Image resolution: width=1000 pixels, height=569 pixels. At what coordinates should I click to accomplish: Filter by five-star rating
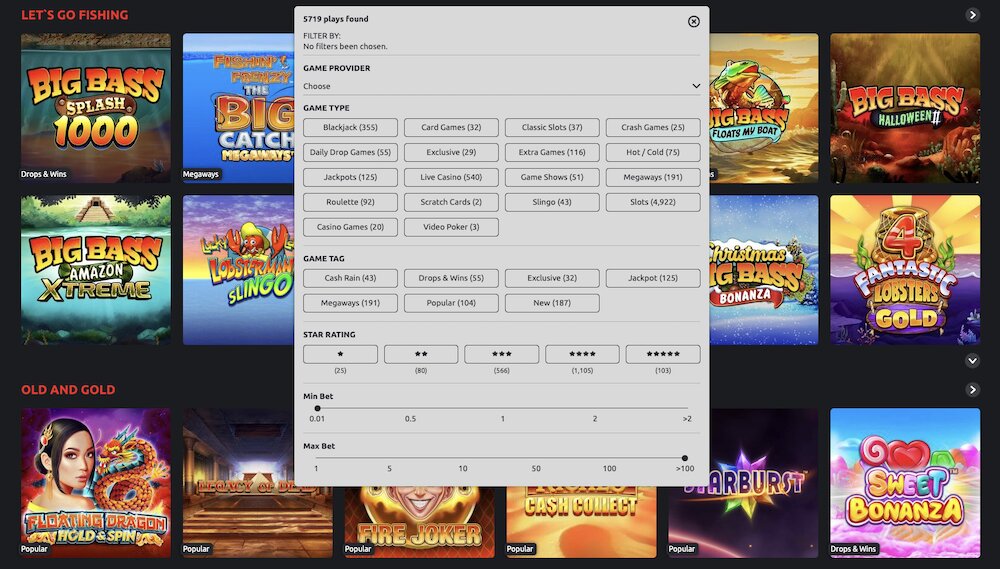coord(663,354)
